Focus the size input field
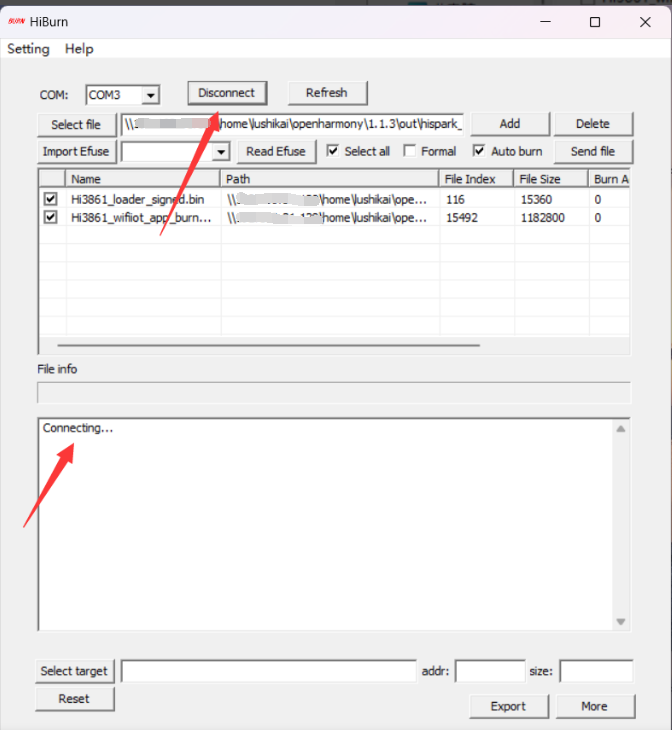 (597, 671)
